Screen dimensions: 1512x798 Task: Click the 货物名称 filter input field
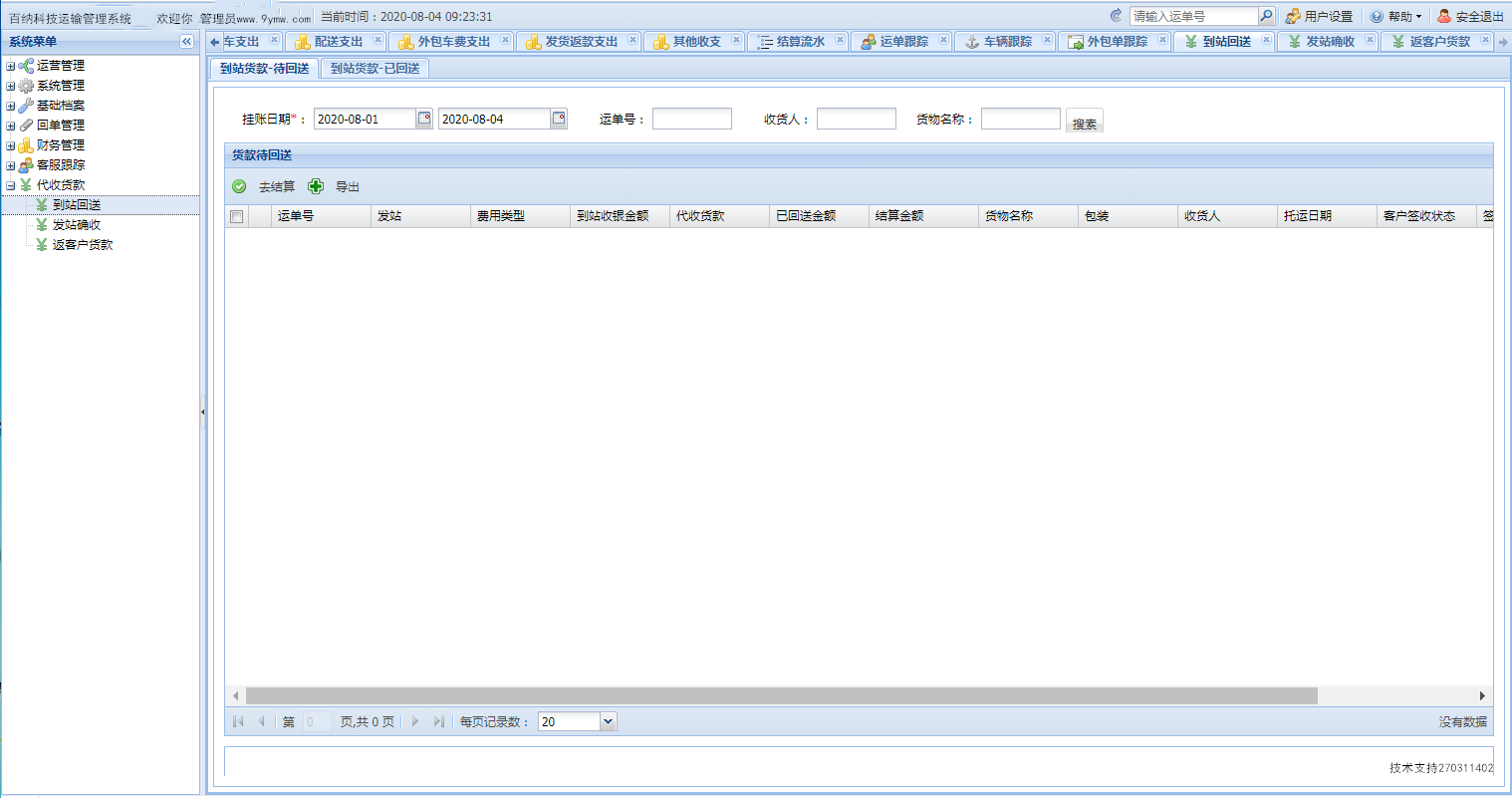tap(1021, 119)
